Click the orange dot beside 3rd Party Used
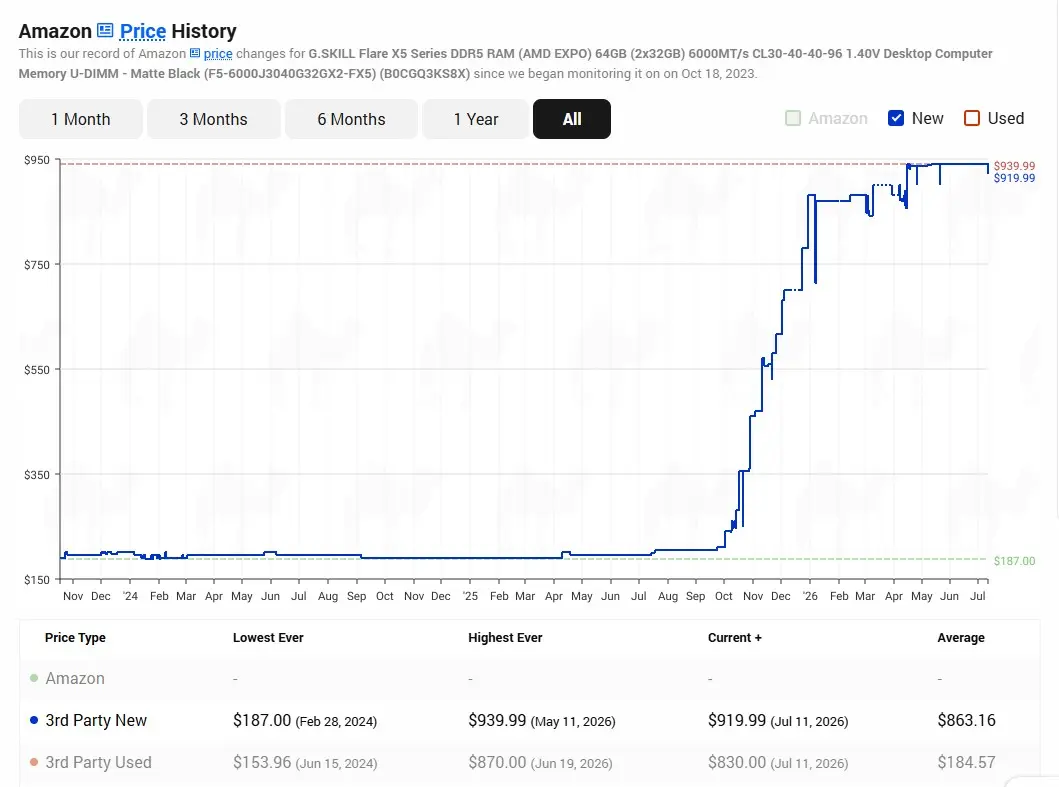 pos(34,762)
